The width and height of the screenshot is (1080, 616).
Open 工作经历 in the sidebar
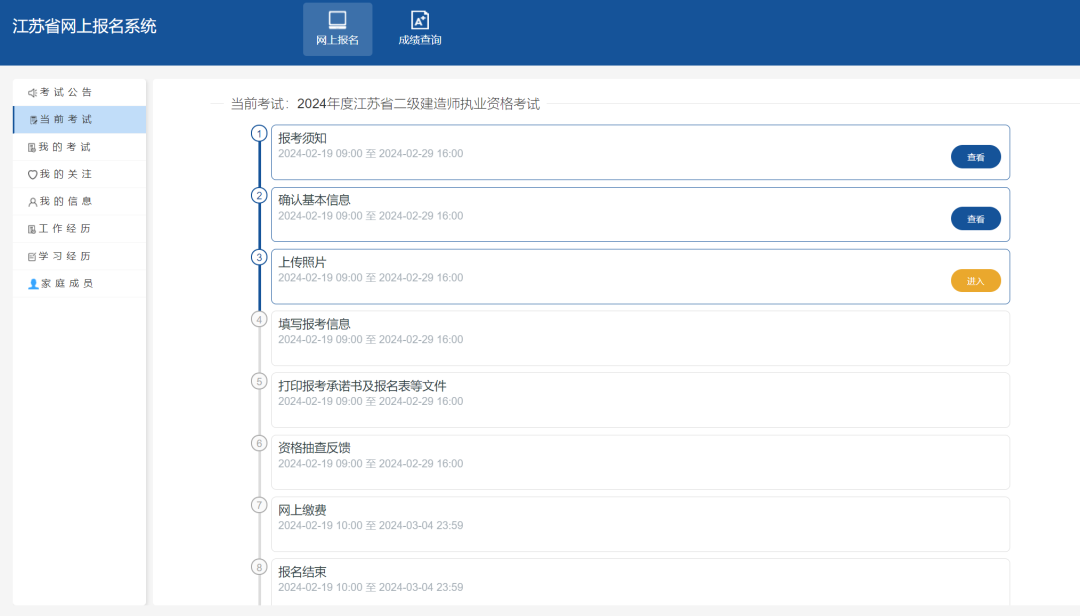79,229
